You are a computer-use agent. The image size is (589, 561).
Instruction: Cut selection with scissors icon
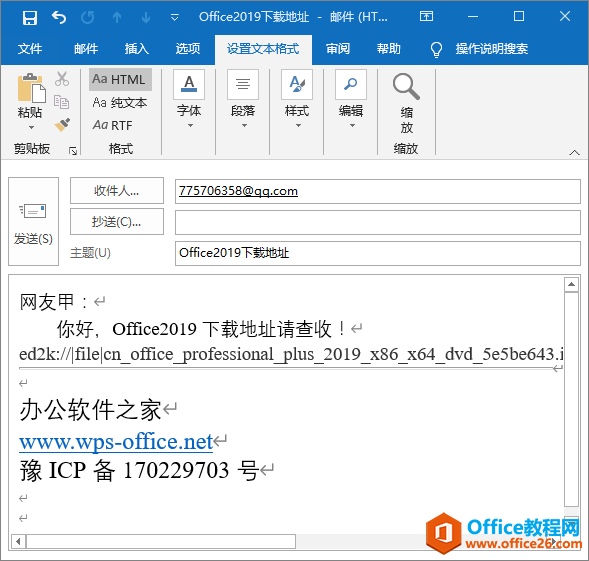[62, 79]
